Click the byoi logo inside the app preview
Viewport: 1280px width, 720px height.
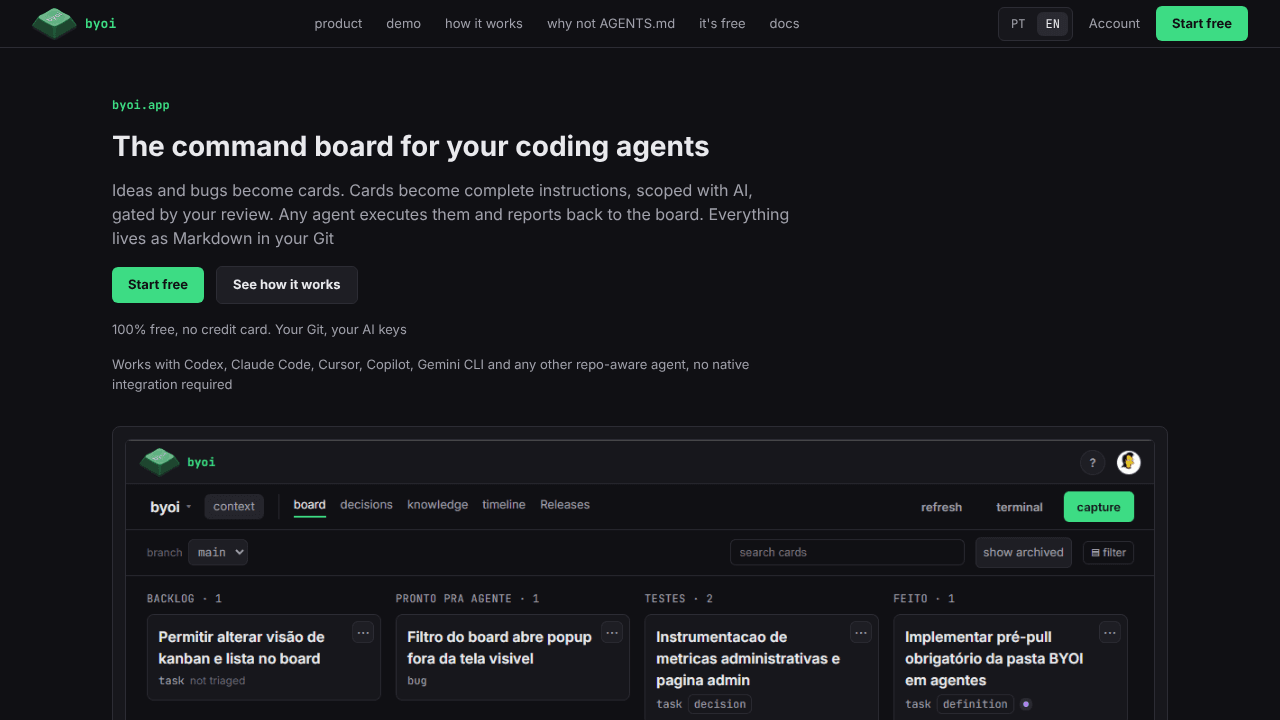click(177, 462)
